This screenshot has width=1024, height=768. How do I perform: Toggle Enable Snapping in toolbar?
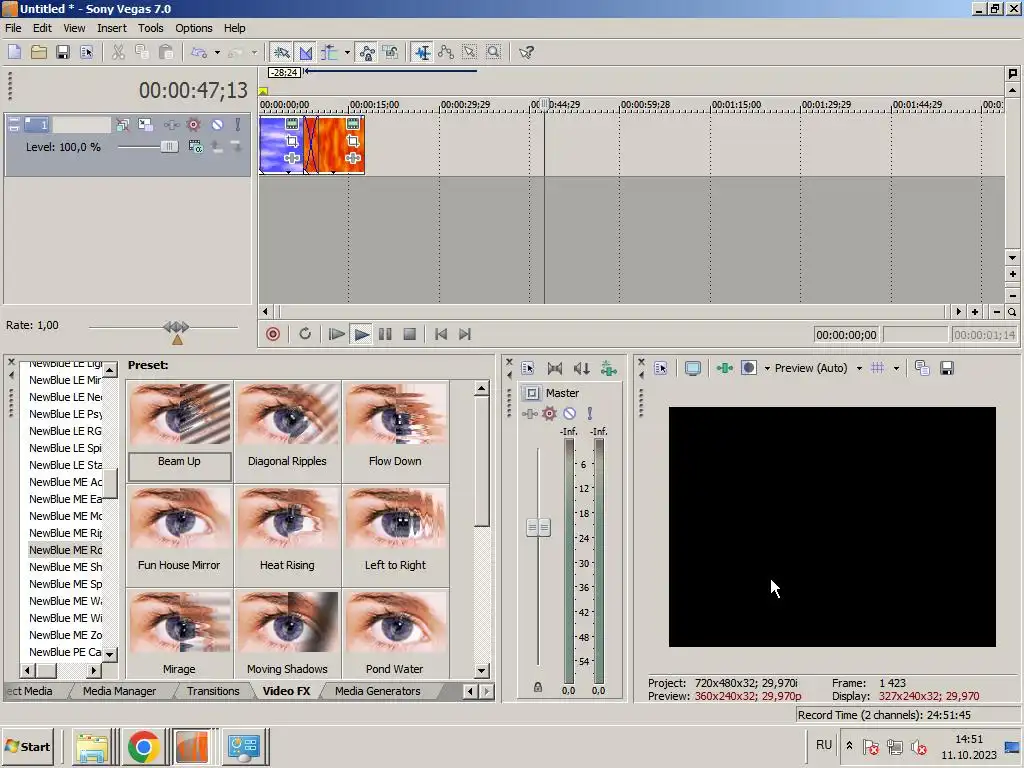(281, 52)
